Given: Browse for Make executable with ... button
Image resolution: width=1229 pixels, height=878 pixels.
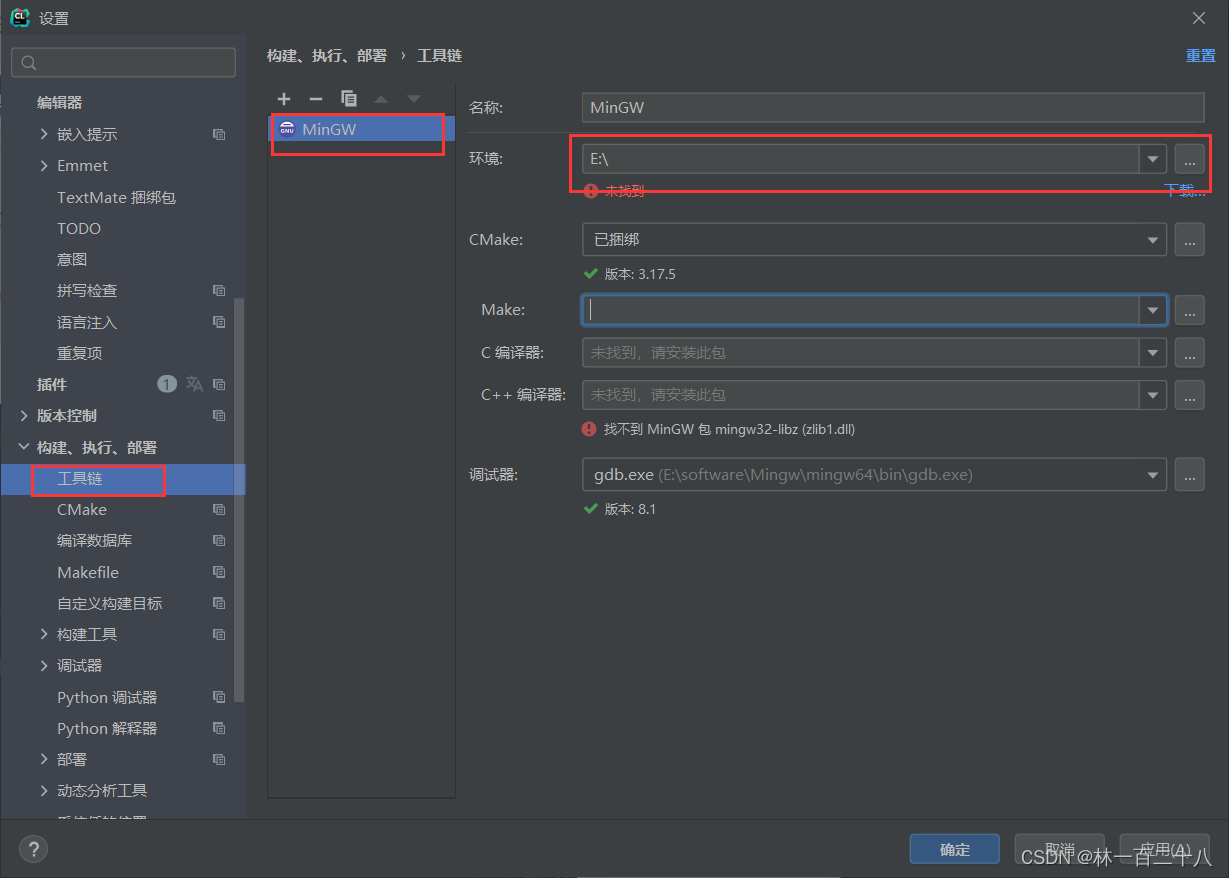Looking at the screenshot, I should click(1189, 310).
